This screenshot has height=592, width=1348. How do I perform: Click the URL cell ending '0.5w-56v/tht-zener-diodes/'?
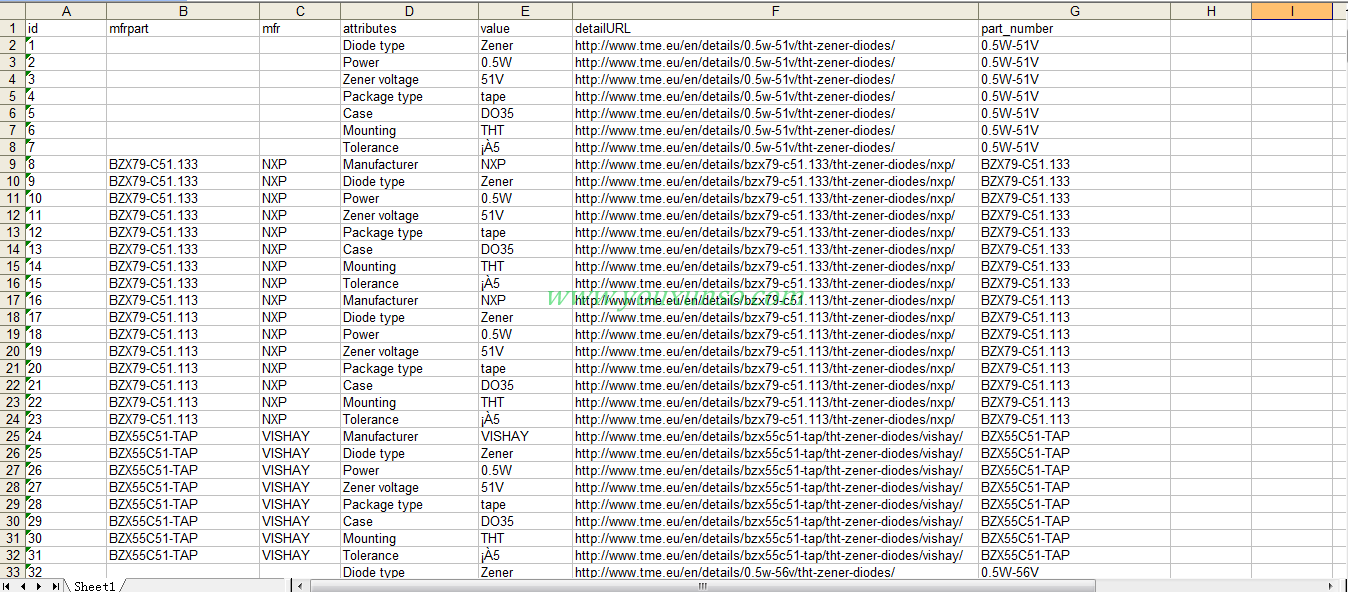775,572
